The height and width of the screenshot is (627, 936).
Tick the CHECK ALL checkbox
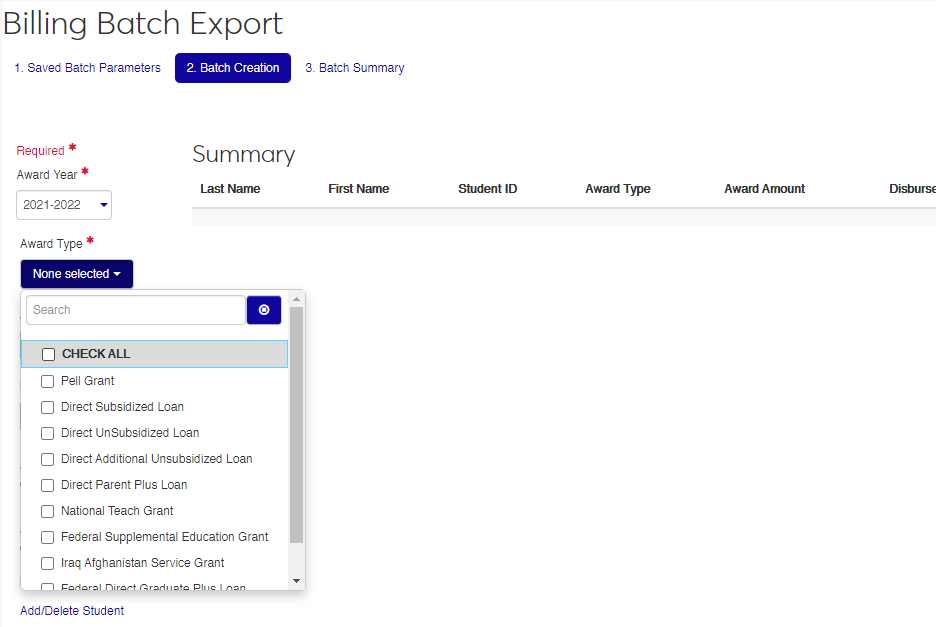tap(48, 354)
